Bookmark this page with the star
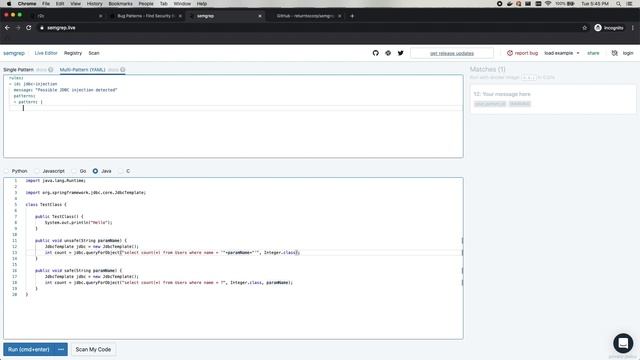This screenshot has width=640, height=360. [x=584, y=28]
